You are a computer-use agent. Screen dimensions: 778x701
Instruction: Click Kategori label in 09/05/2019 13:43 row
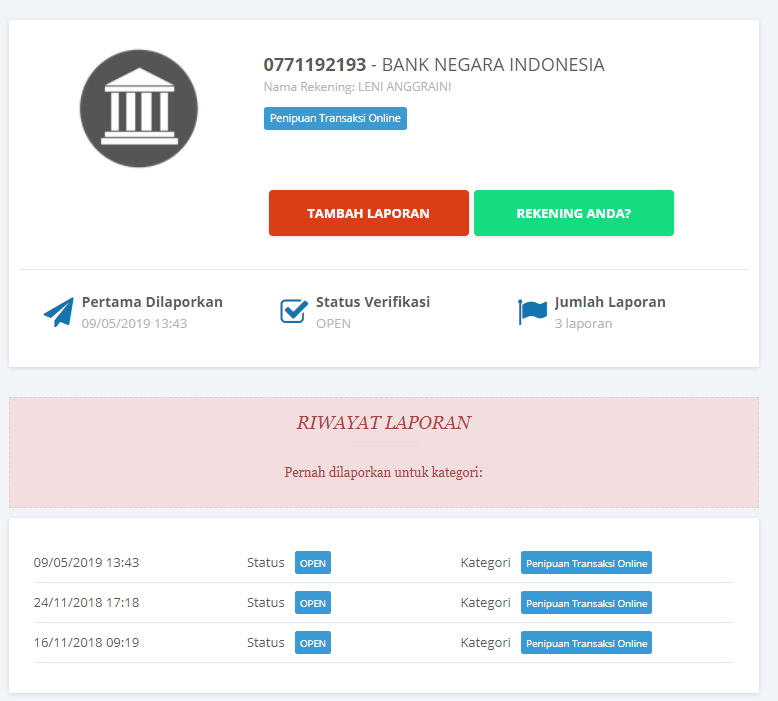coord(485,563)
